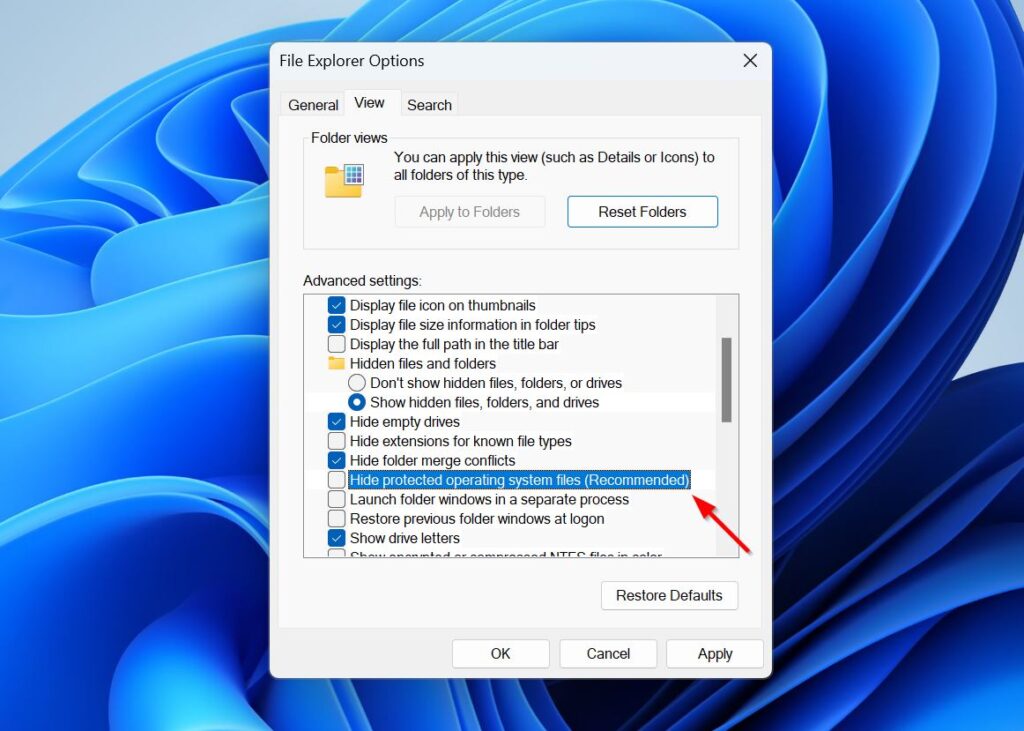
Task: Disable Hide folder merge conflicts
Action: pyautogui.click(x=337, y=460)
